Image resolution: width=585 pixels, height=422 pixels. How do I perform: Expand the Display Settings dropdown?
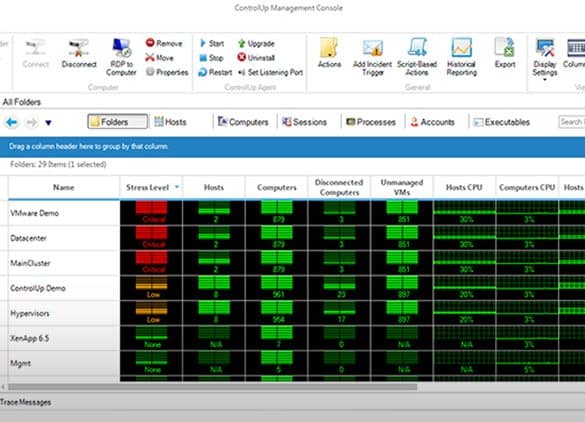(545, 79)
